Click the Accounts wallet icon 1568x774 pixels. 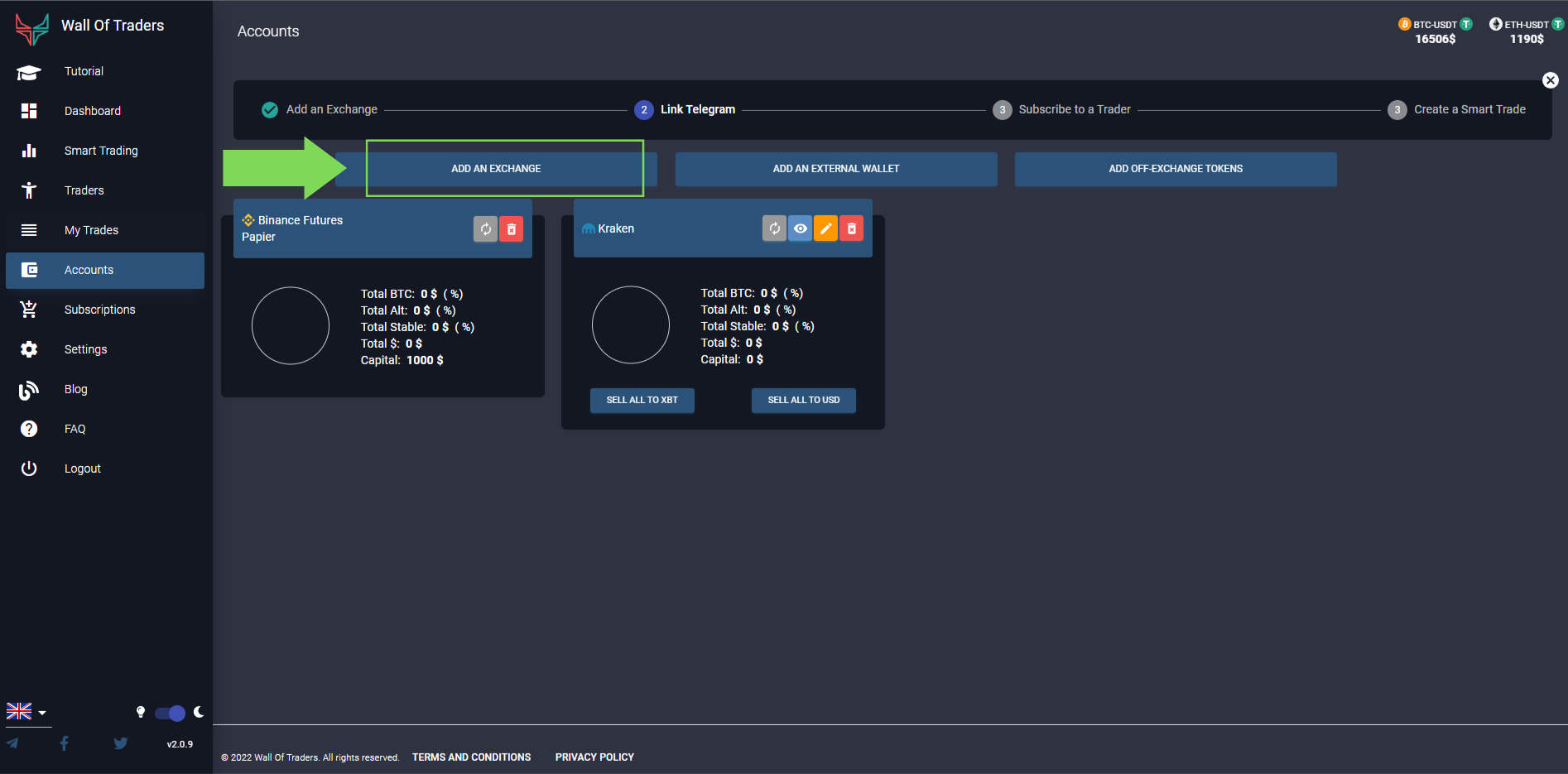click(29, 270)
